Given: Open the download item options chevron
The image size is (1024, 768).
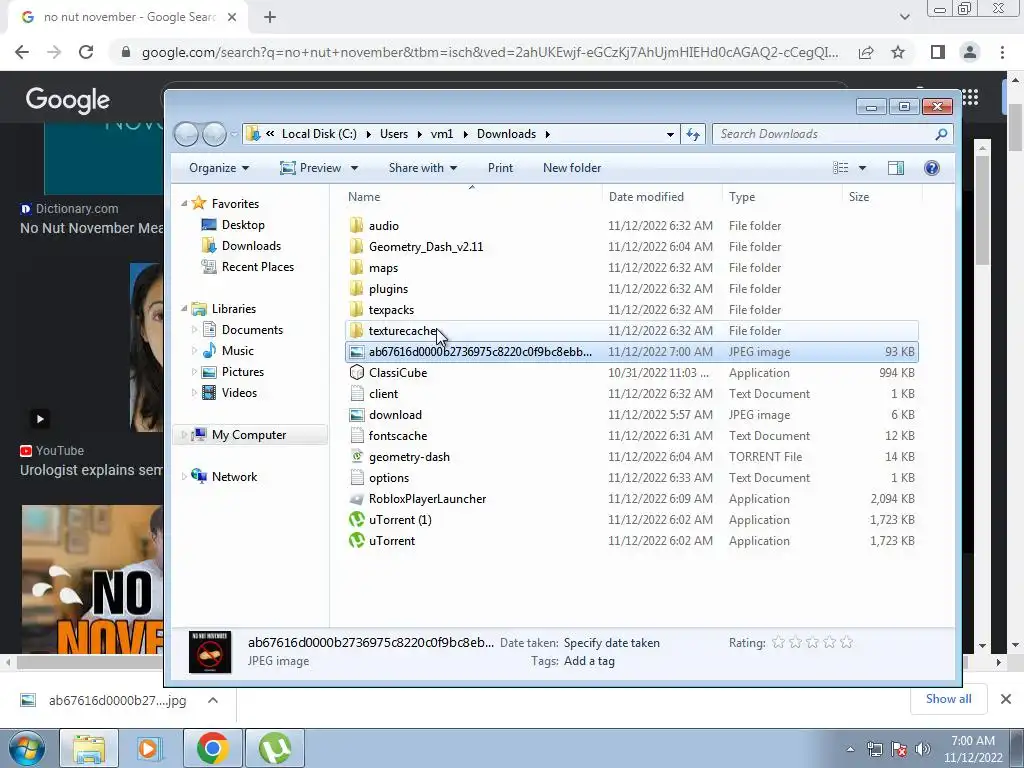Looking at the screenshot, I should point(213,700).
